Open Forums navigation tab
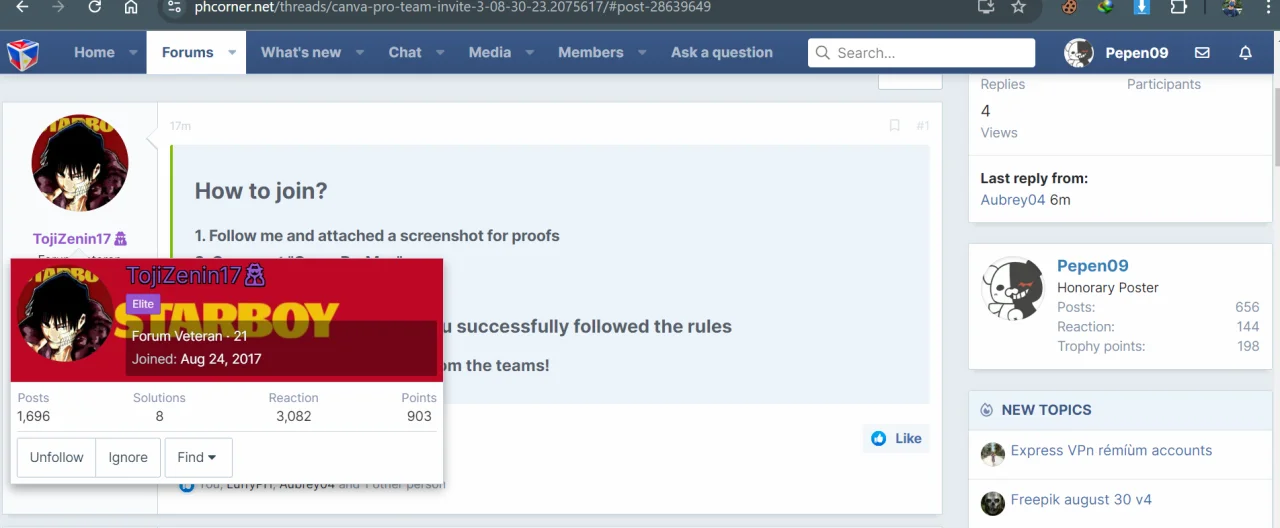Screen dimensions: 1280x528 (188, 53)
